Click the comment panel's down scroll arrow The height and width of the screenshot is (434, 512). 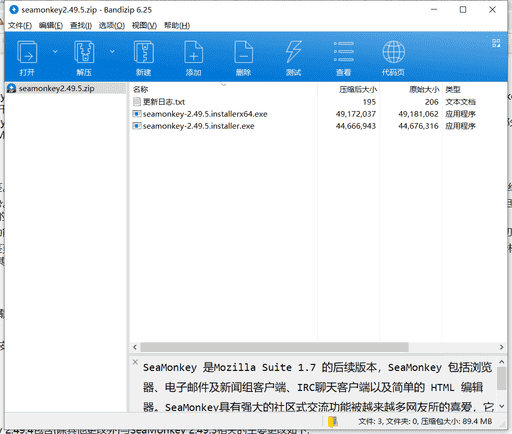(x=502, y=406)
